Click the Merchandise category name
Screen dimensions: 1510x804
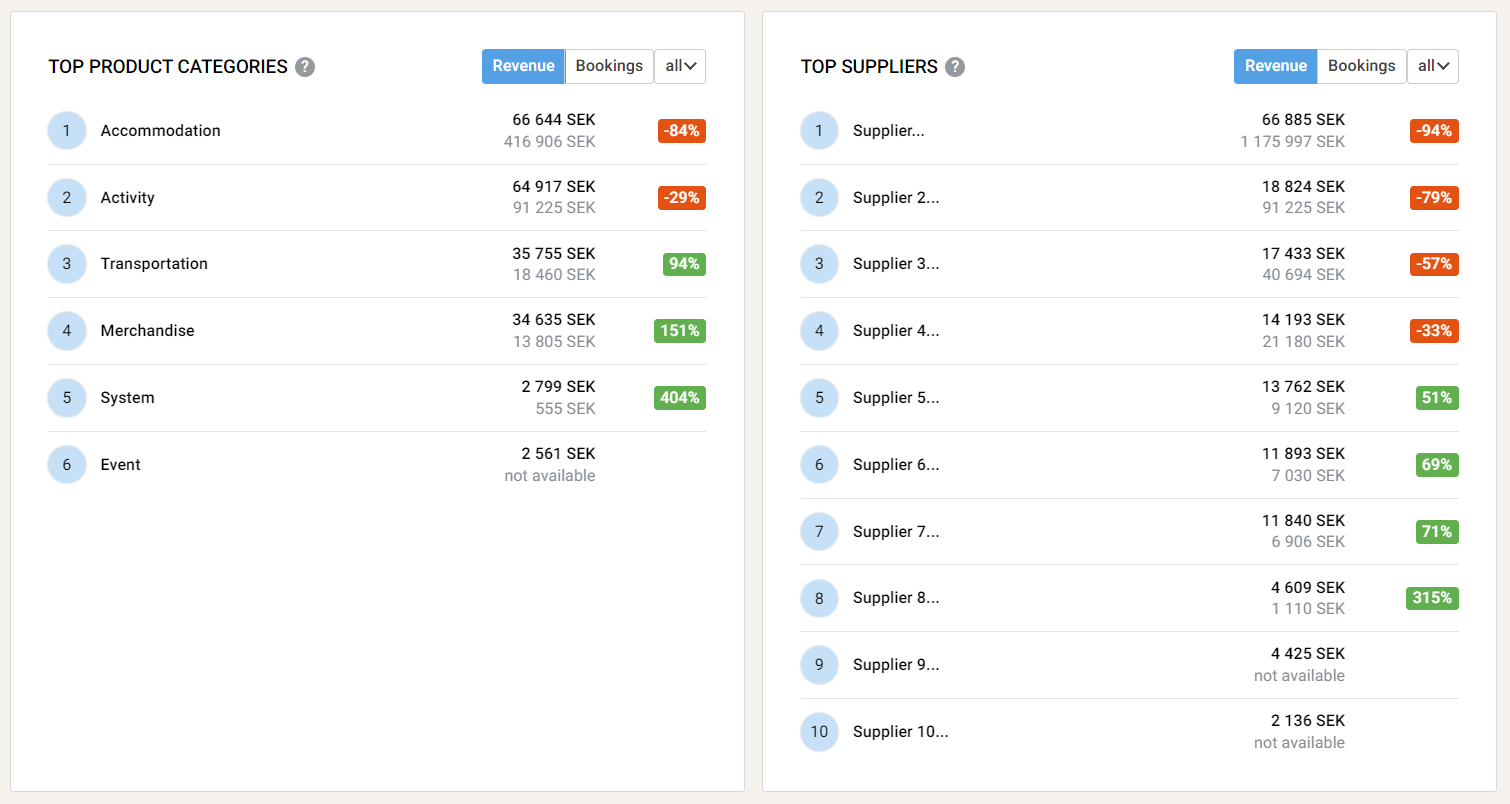click(x=147, y=331)
